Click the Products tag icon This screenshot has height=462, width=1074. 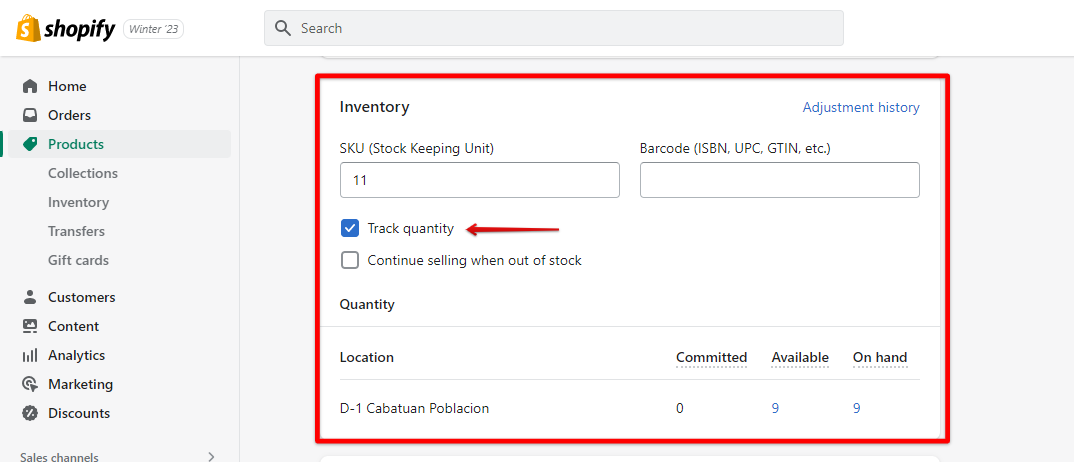click(30, 144)
